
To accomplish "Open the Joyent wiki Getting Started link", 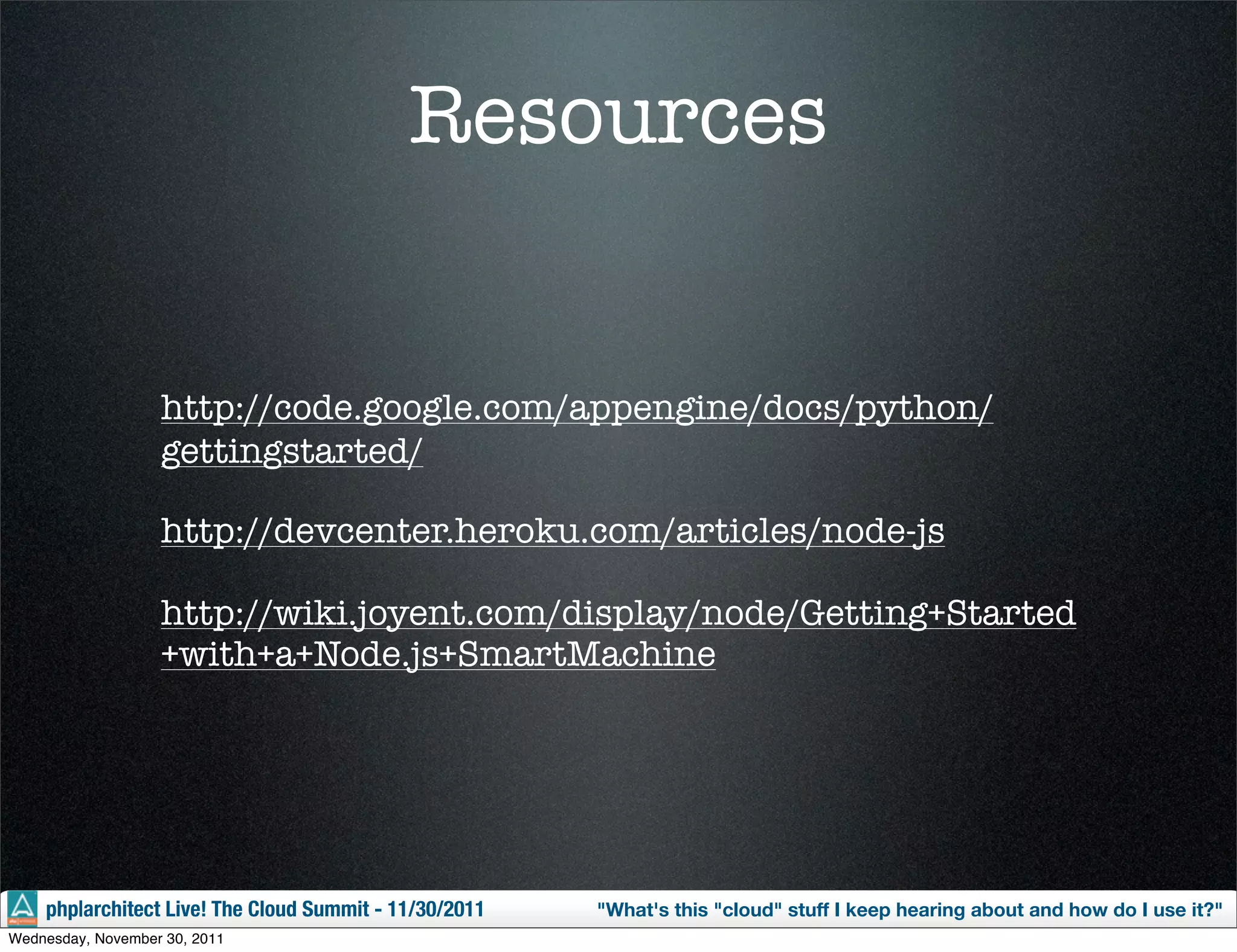I will click(x=618, y=634).
